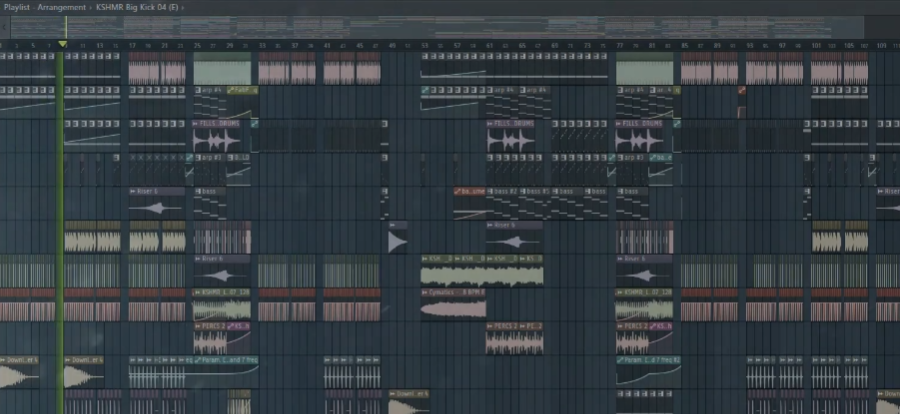
Task: Jump to bar 33 on the ruler
Action: tap(262, 45)
